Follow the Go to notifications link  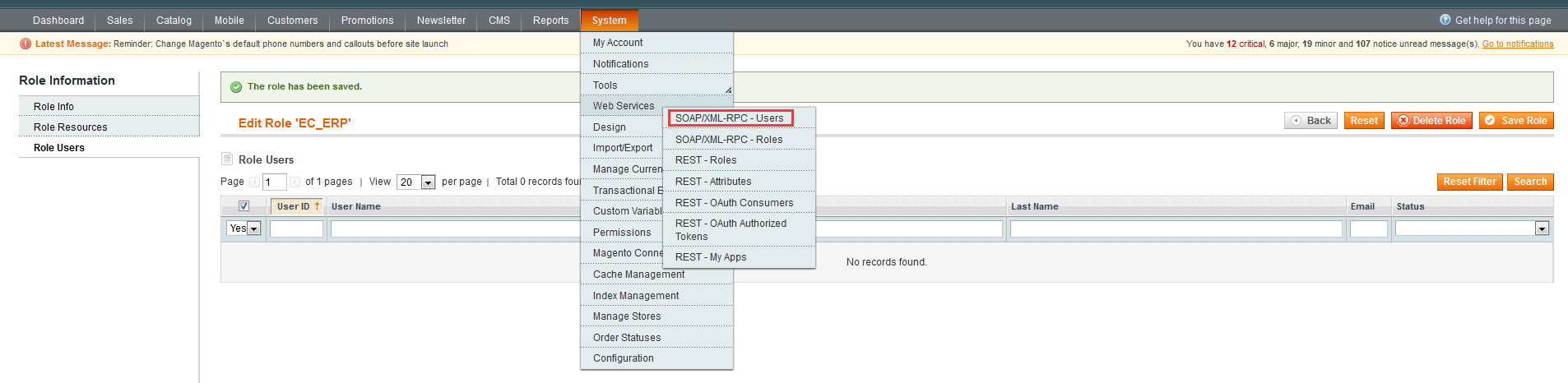pyautogui.click(x=1517, y=44)
